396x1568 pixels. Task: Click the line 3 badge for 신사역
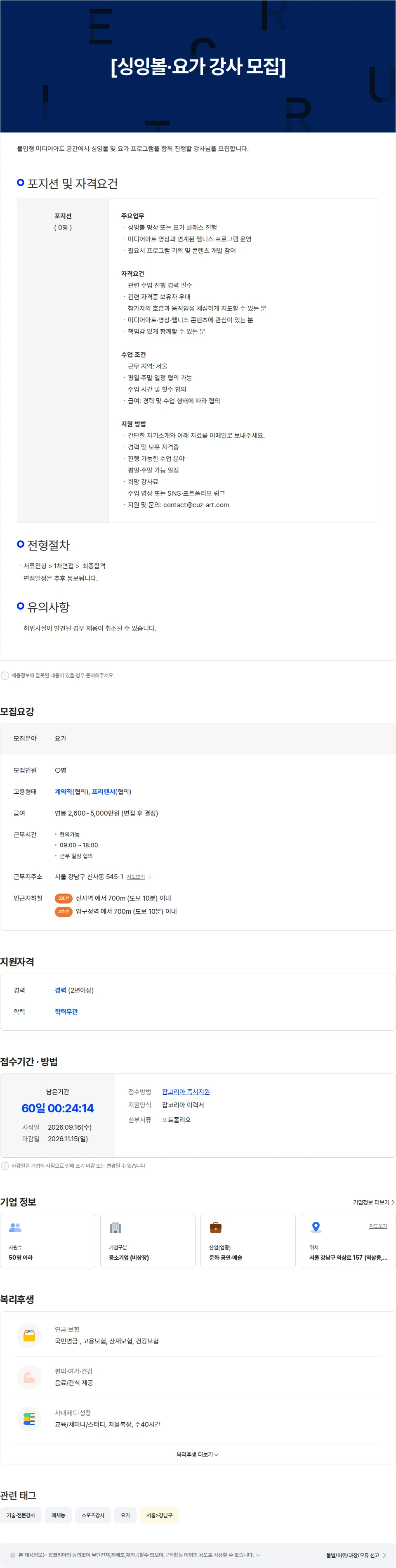(63, 898)
